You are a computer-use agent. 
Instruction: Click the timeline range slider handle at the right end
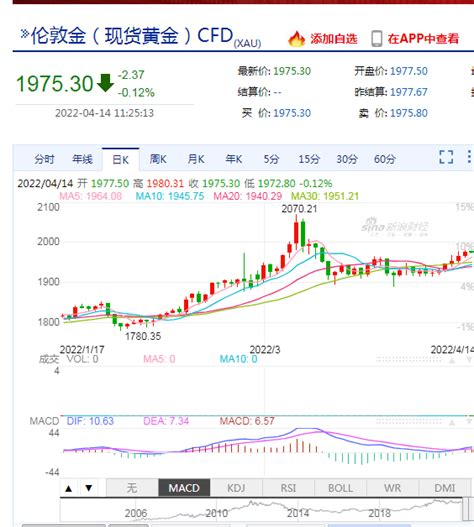tap(466, 510)
